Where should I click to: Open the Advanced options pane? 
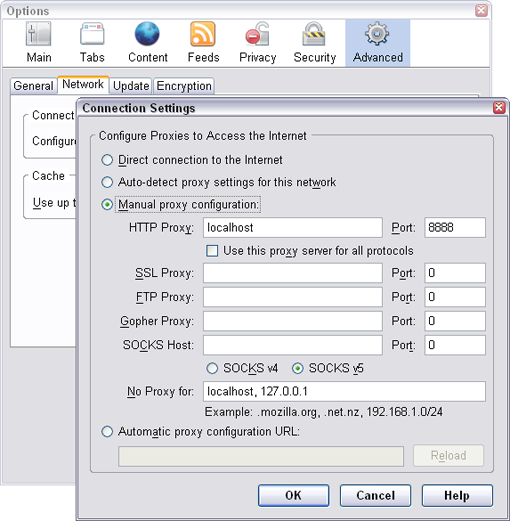pyautogui.click(x=378, y=43)
